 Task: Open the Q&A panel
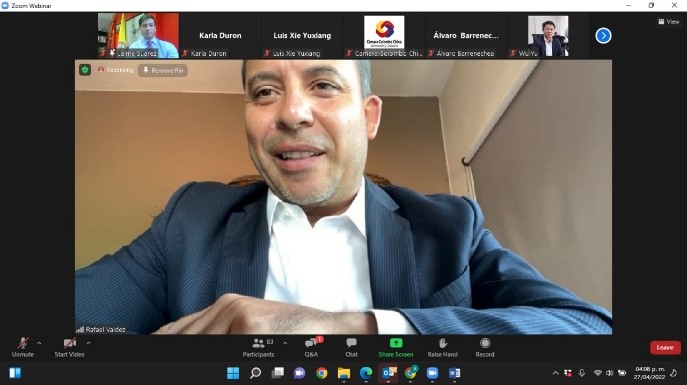pyautogui.click(x=312, y=348)
